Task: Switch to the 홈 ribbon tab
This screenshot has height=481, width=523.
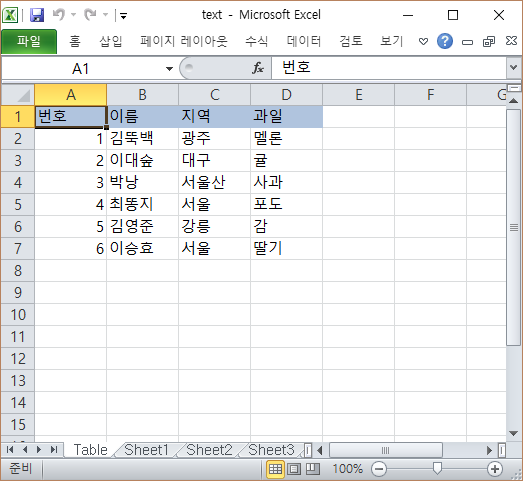Action: 75,41
